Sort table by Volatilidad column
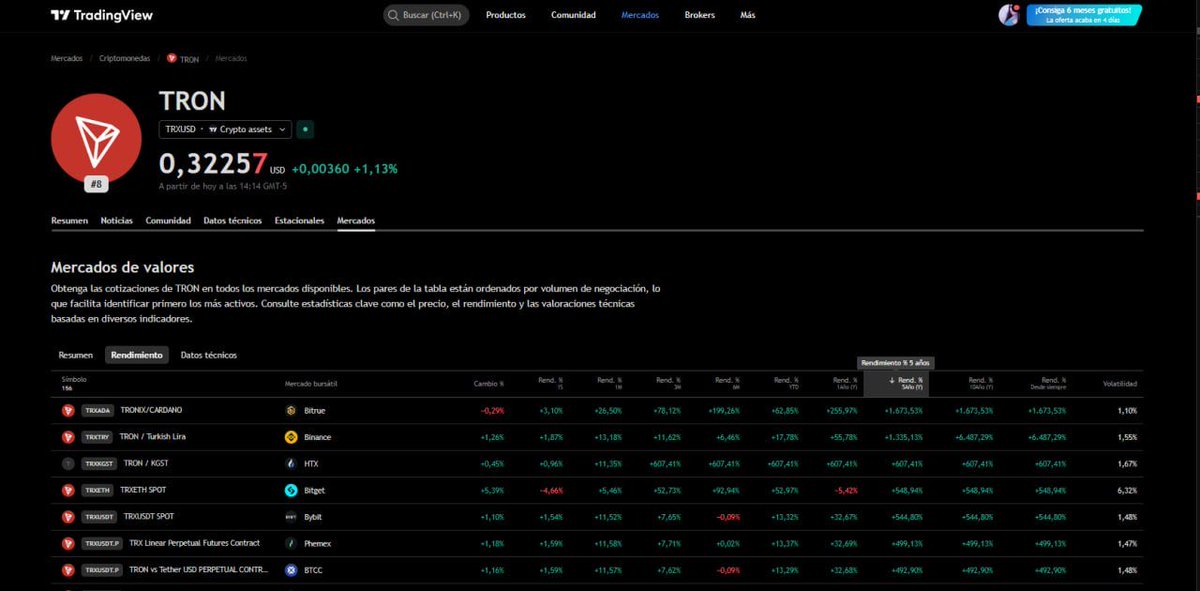This screenshot has height=591, width=1200. [x=1120, y=384]
